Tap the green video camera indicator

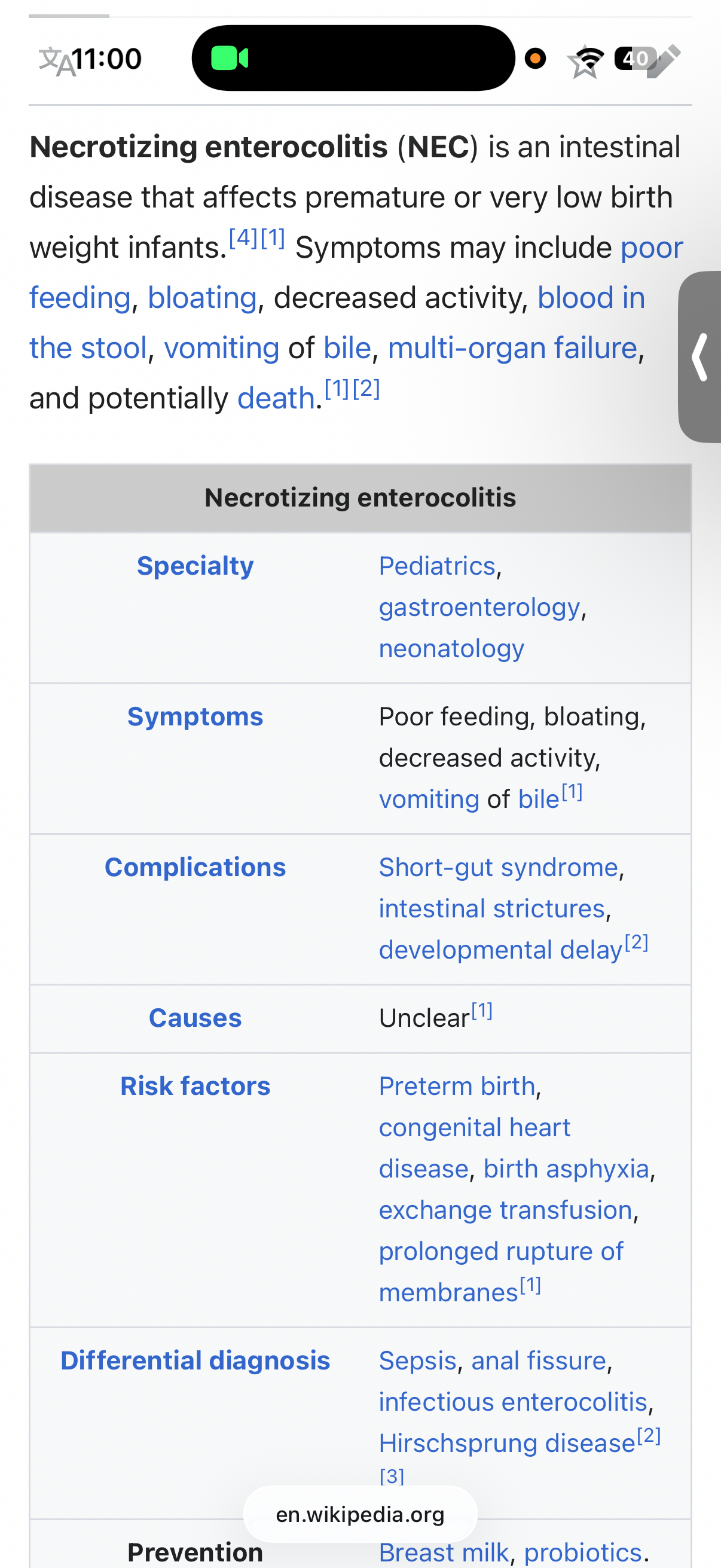tap(230, 59)
